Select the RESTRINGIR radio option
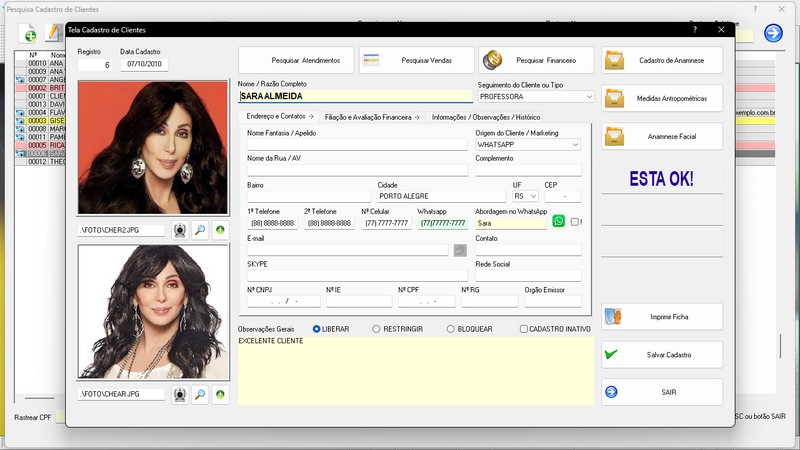800x450 pixels. (x=377, y=328)
